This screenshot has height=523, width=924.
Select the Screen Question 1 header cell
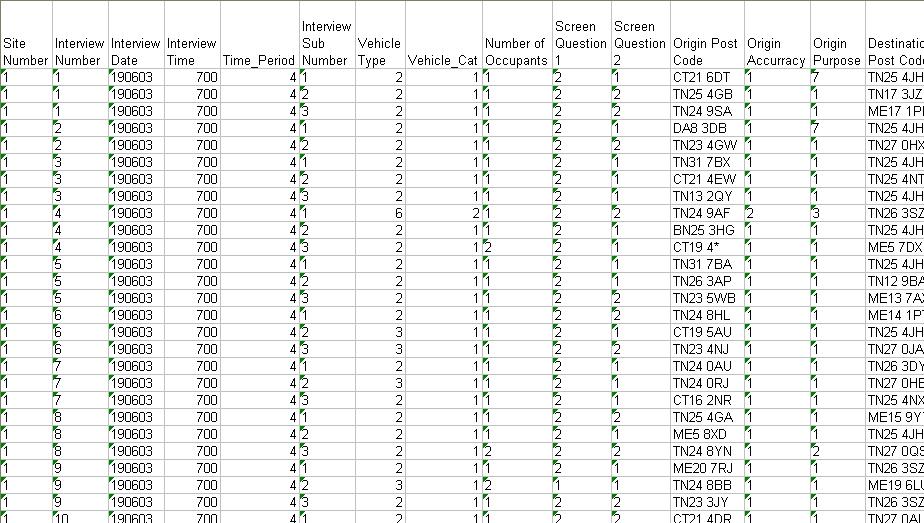pos(582,35)
